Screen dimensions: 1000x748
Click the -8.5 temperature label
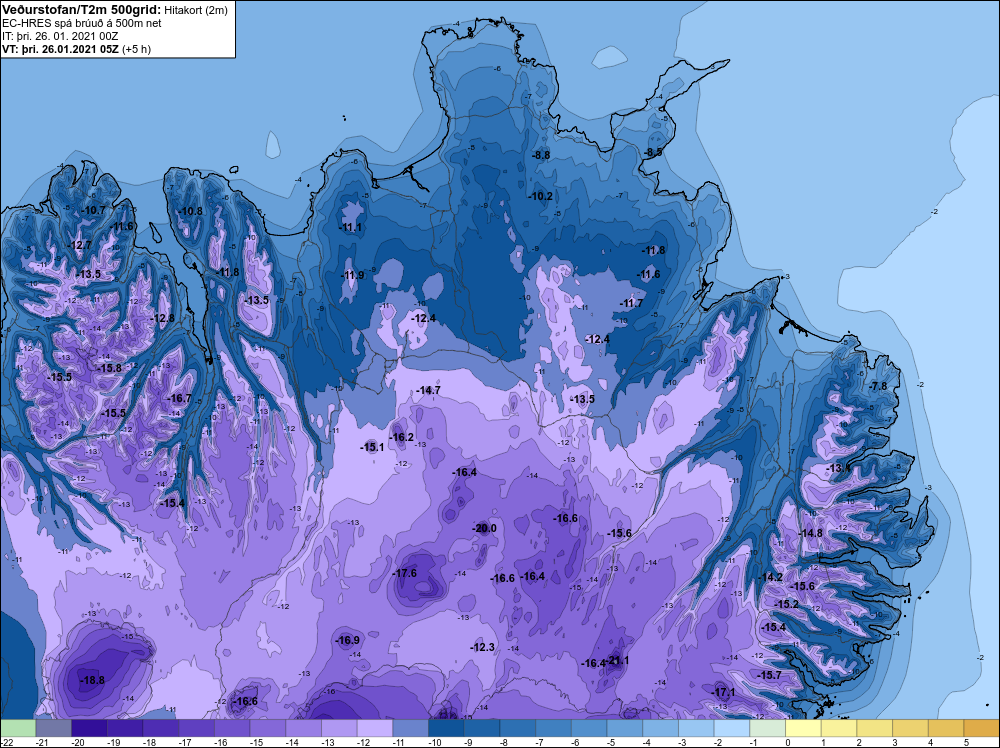click(652, 152)
